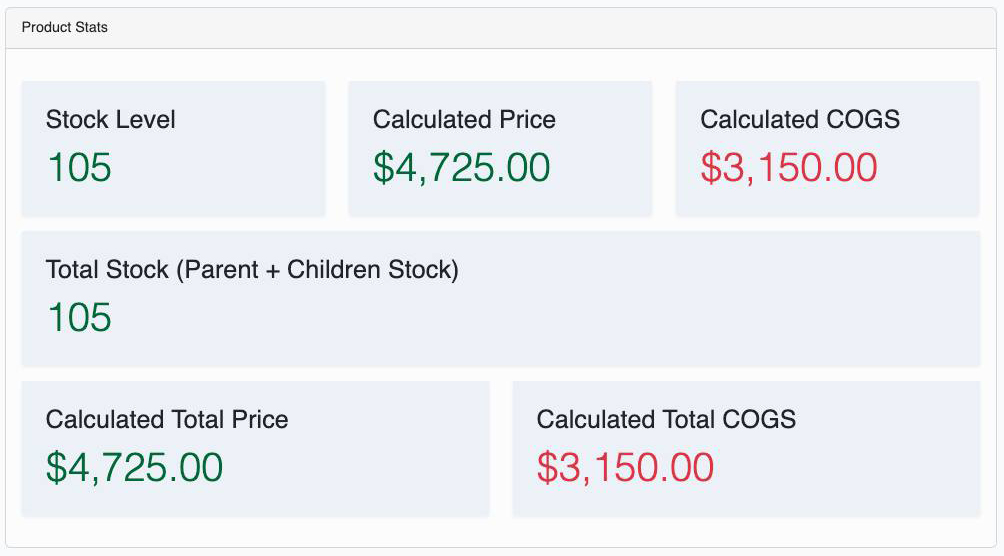The width and height of the screenshot is (1004, 556).
Task: Select the Calculated Total COGS $3,150.00 amount
Action: coord(625,468)
